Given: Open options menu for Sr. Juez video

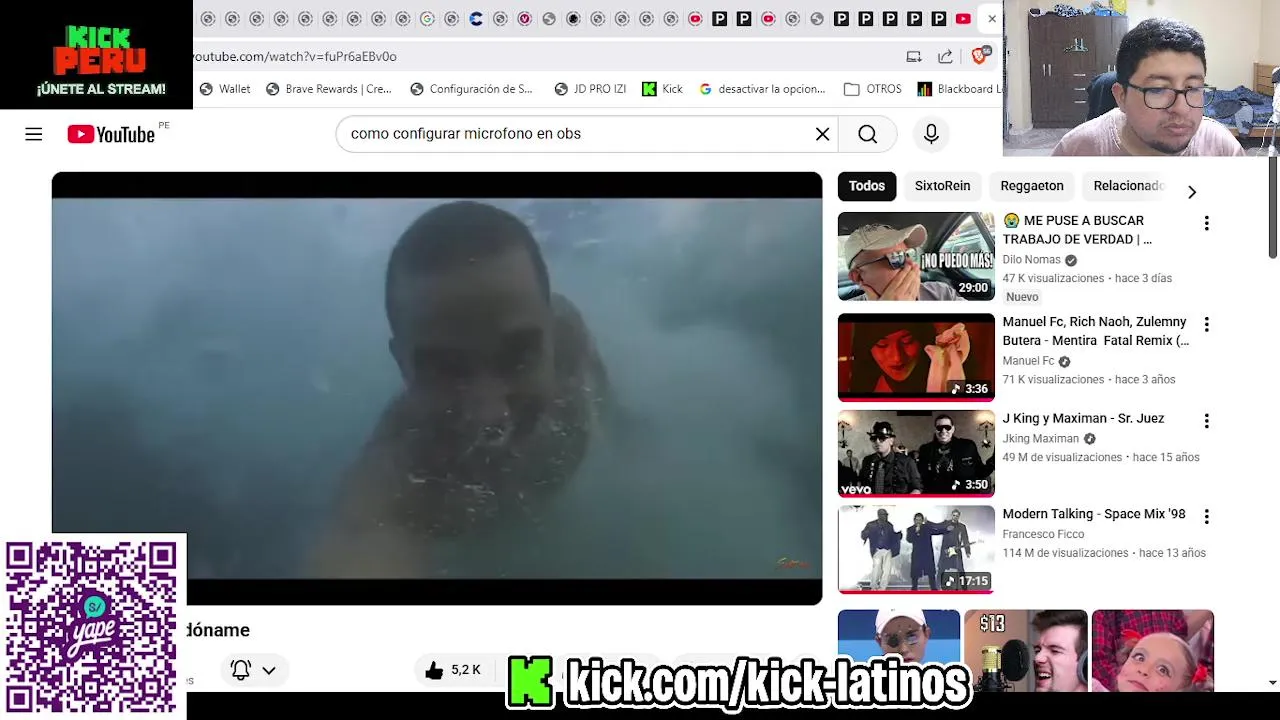Looking at the screenshot, I should (1206, 421).
